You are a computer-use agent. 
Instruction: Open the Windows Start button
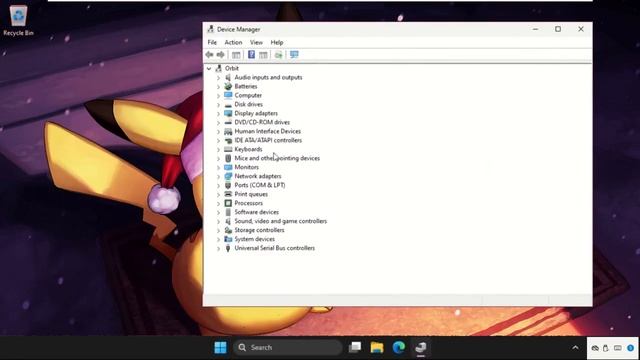[x=220, y=347]
